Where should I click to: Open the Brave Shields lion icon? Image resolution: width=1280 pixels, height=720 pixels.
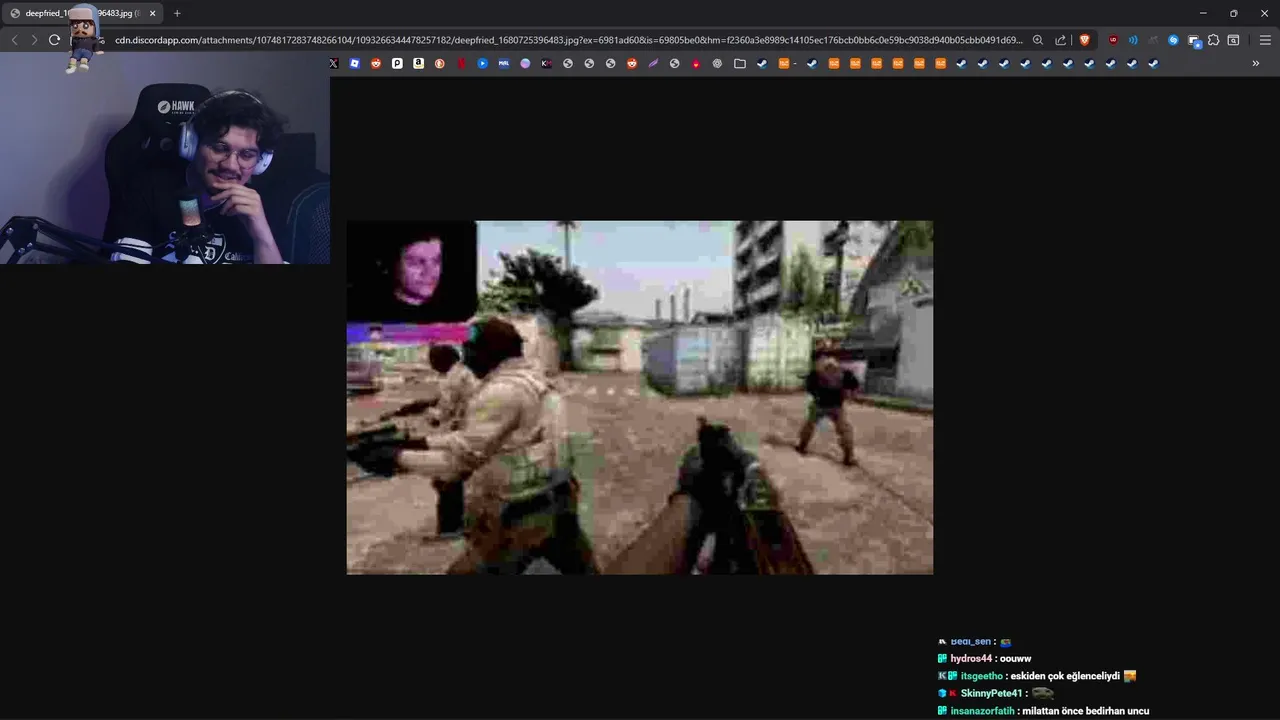1085,40
